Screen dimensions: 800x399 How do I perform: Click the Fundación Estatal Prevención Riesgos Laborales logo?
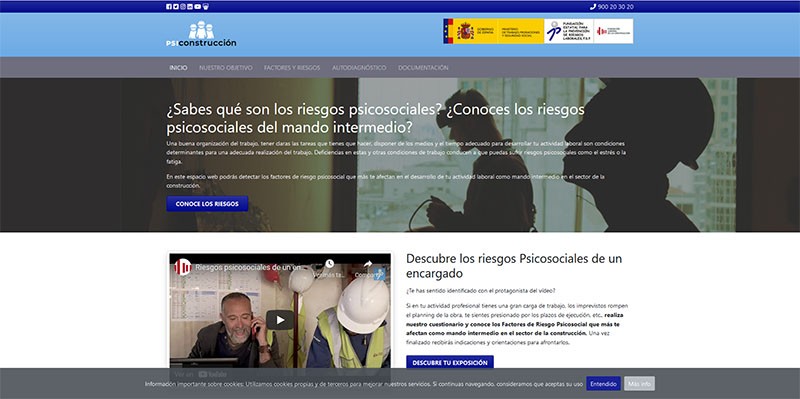click(x=569, y=31)
